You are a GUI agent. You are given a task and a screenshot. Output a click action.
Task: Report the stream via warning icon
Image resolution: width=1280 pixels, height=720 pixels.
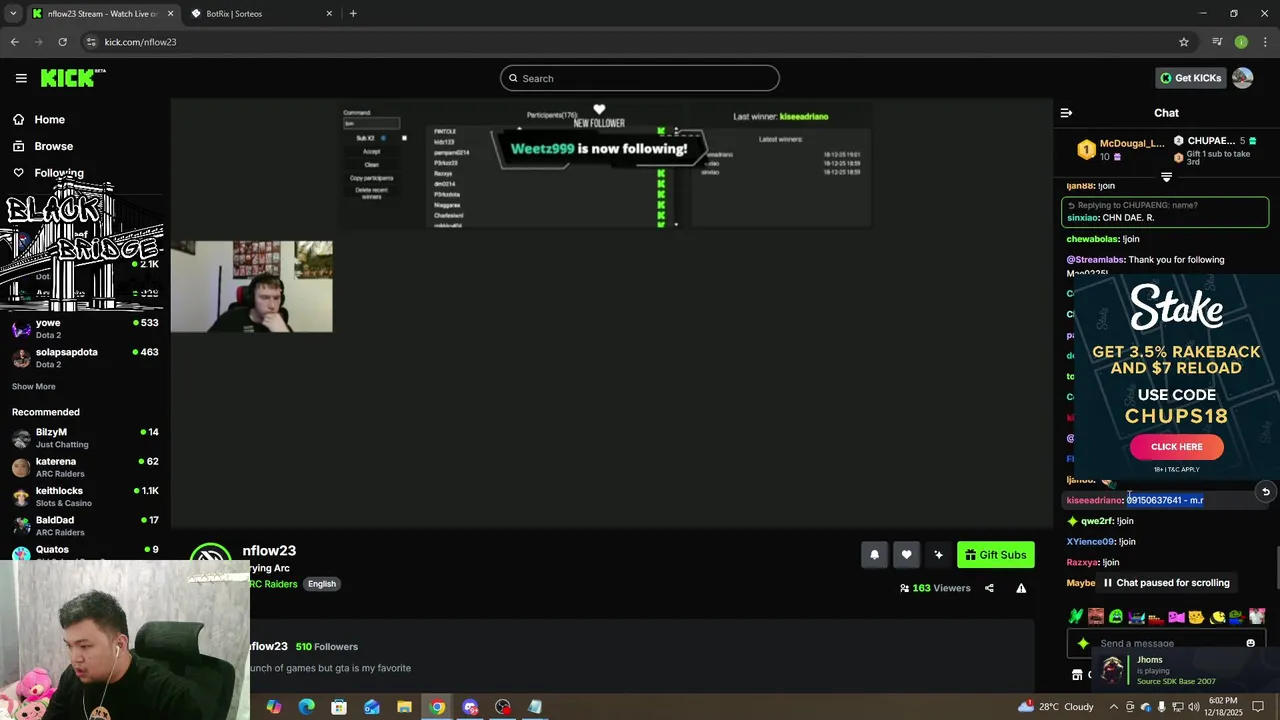[1021, 588]
